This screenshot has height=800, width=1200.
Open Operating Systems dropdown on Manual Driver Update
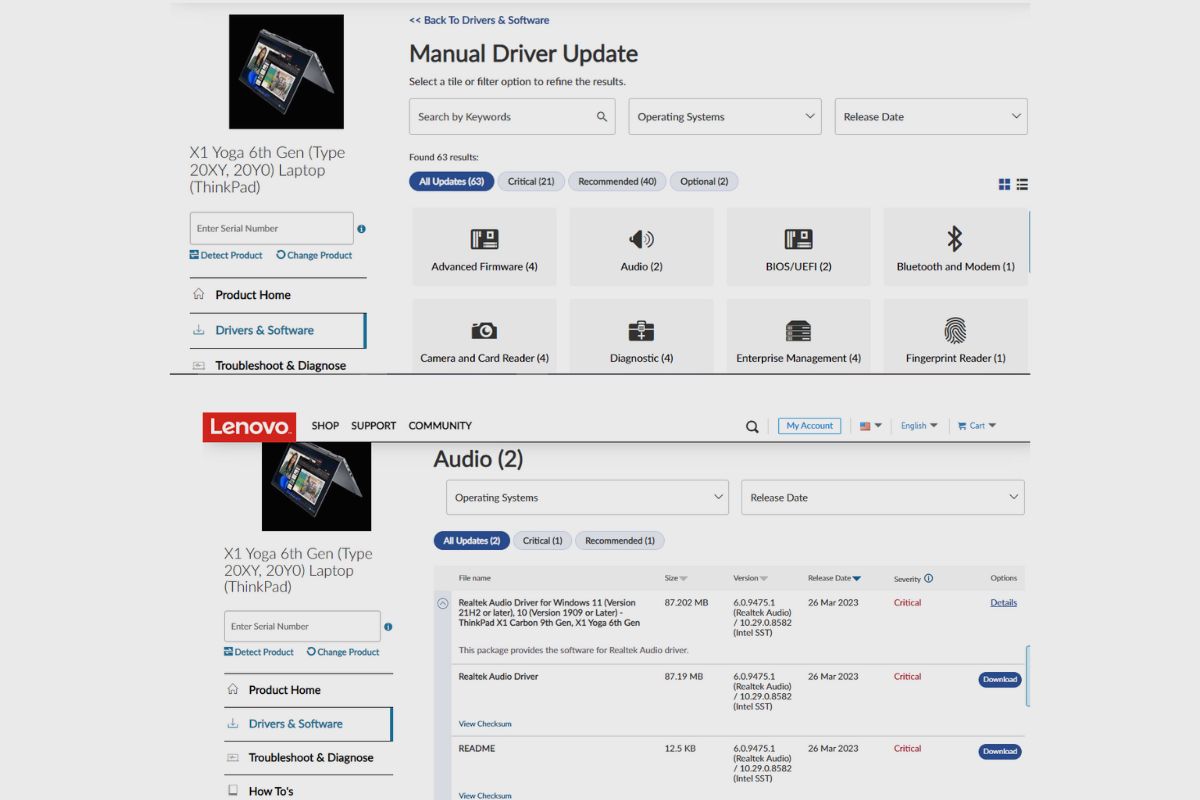[x=725, y=116]
